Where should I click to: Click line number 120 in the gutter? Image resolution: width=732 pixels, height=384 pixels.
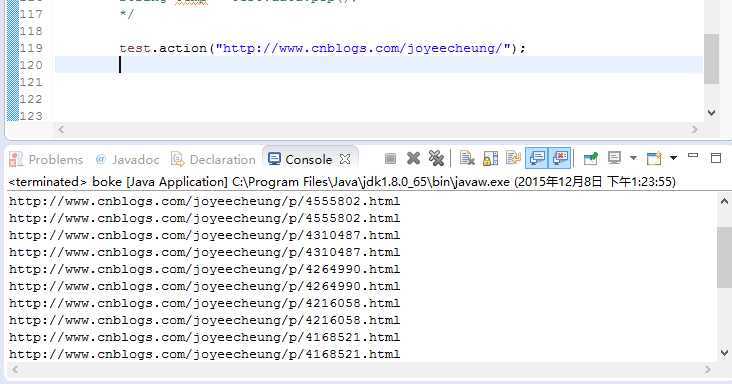click(31, 65)
